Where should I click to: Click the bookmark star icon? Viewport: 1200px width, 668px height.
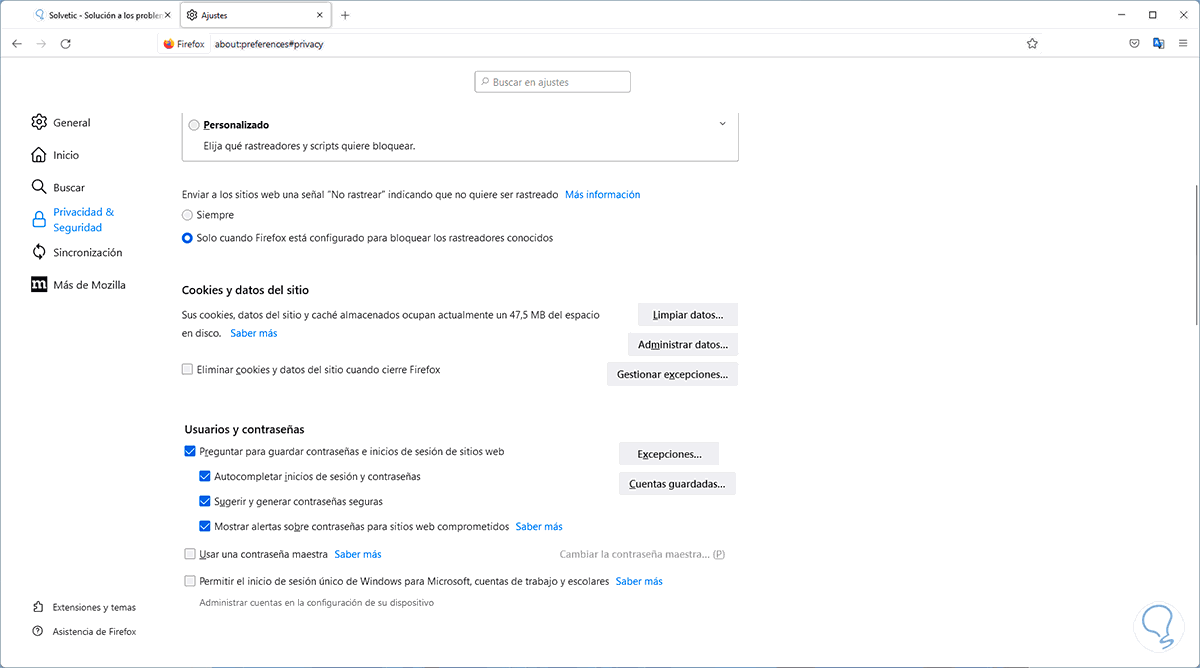(x=1032, y=44)
